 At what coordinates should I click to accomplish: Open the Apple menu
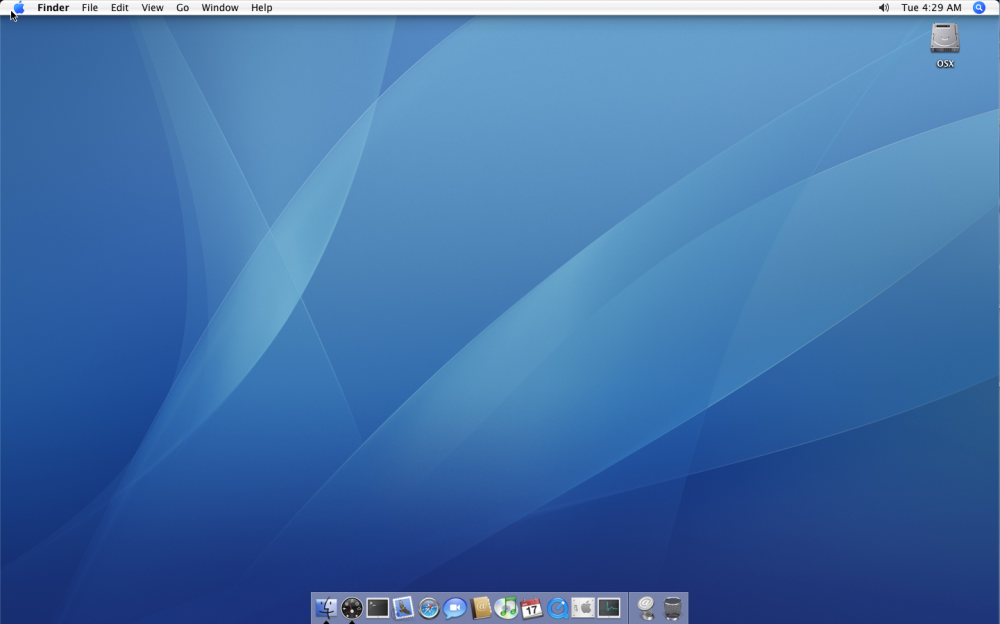tap(19, 8)
